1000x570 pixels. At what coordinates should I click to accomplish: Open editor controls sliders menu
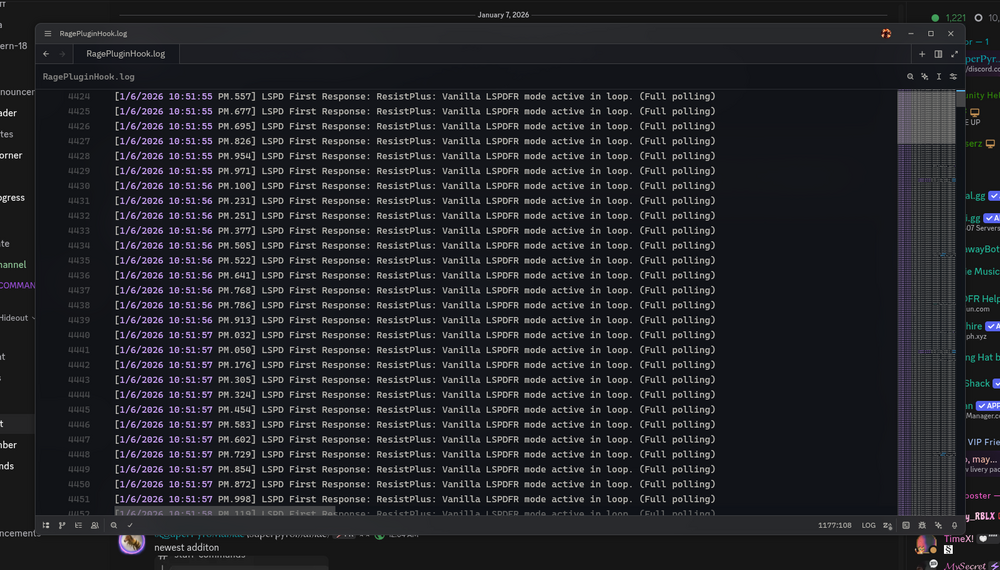click(953, 77)
